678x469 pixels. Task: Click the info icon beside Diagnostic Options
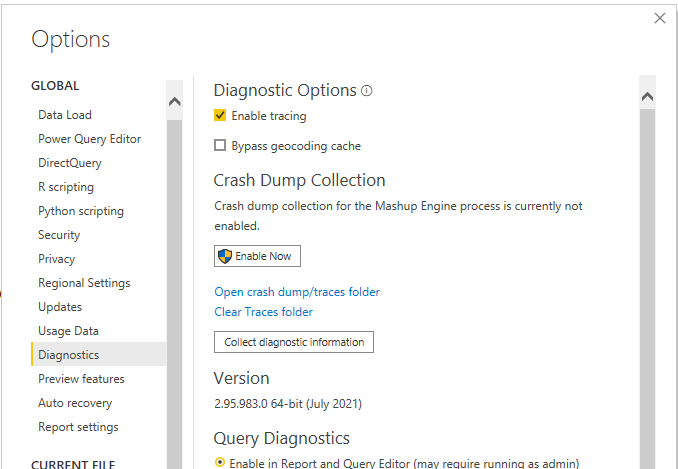point(367,91)
